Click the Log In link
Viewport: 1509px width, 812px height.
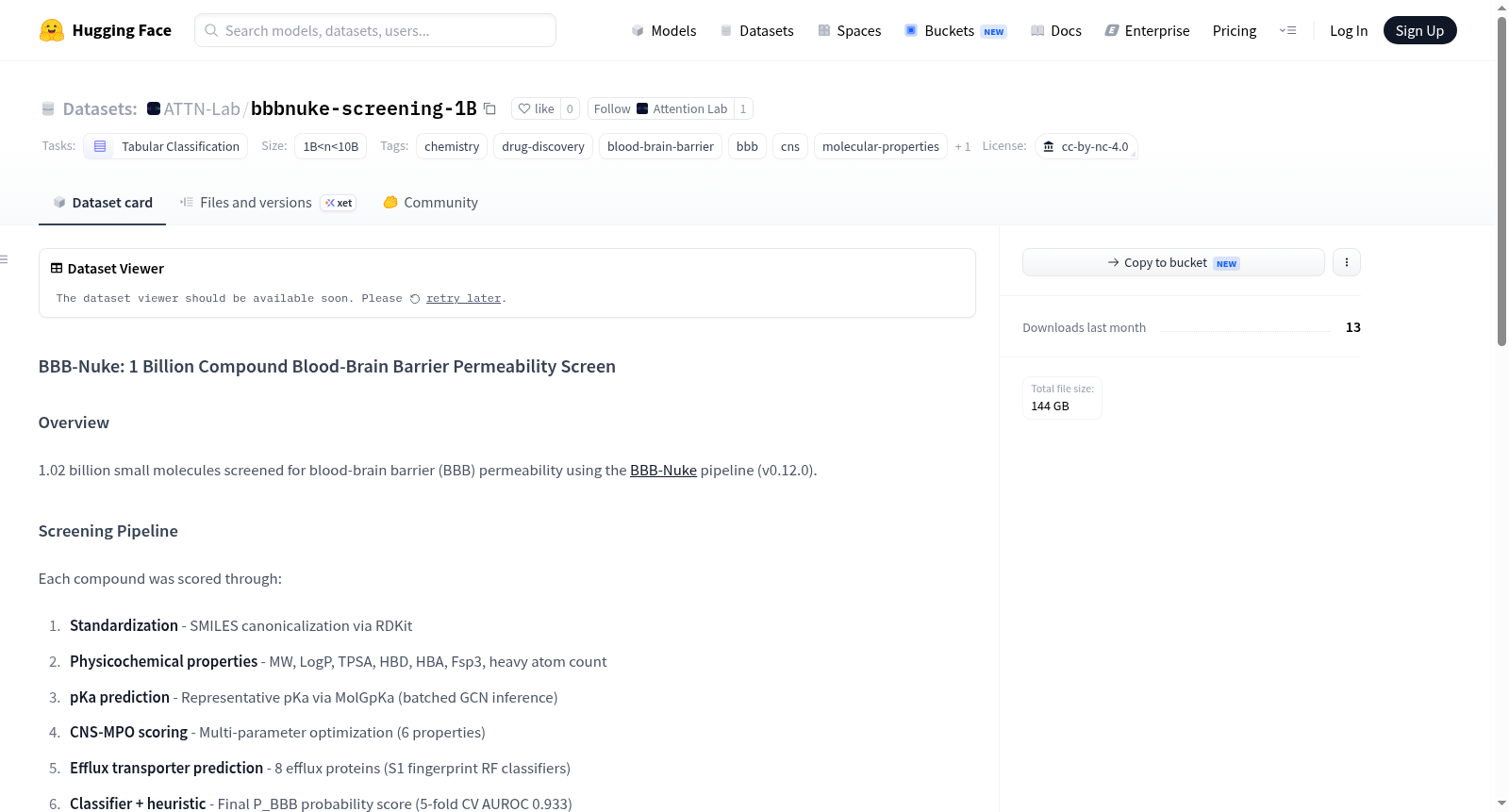pyautogui.click(x=1349, y=30)
